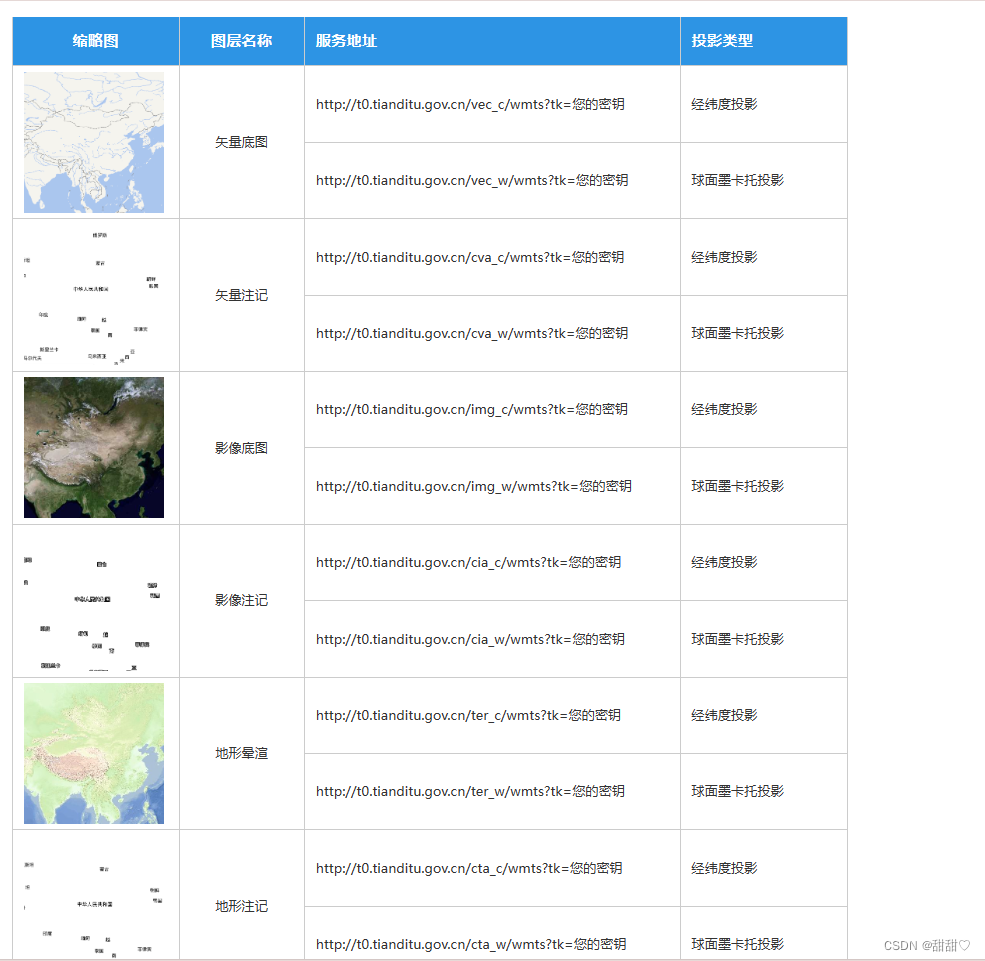Viewport: 985px width, 961px height.
Task: Click the cia_c/wmts service URL
Action: pyautogui.click(x=469, y=562)
